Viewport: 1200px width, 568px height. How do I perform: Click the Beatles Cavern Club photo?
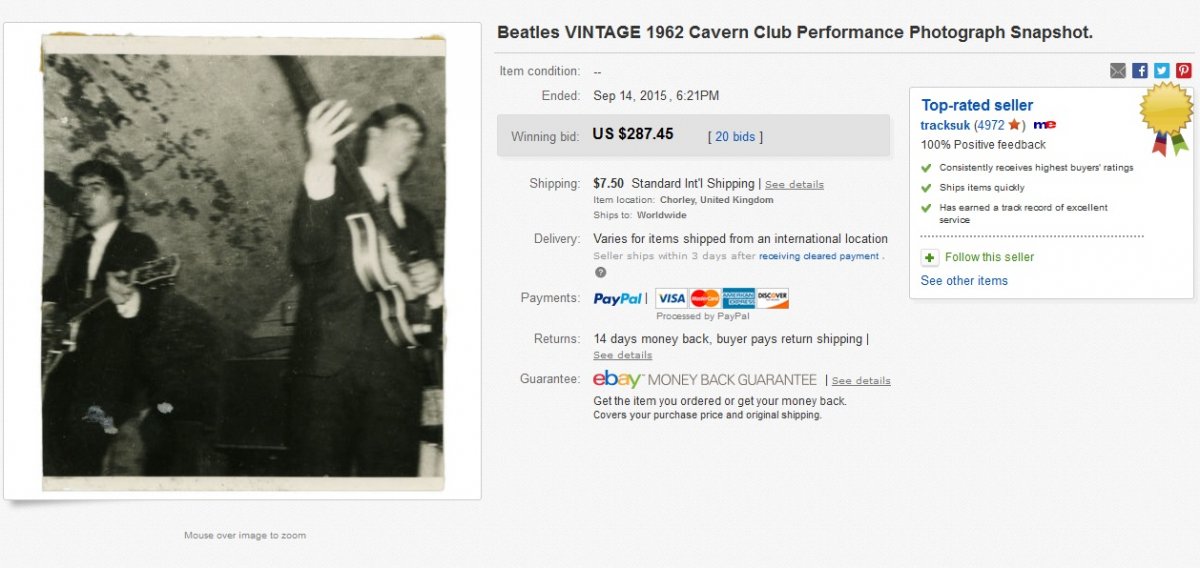243,262
